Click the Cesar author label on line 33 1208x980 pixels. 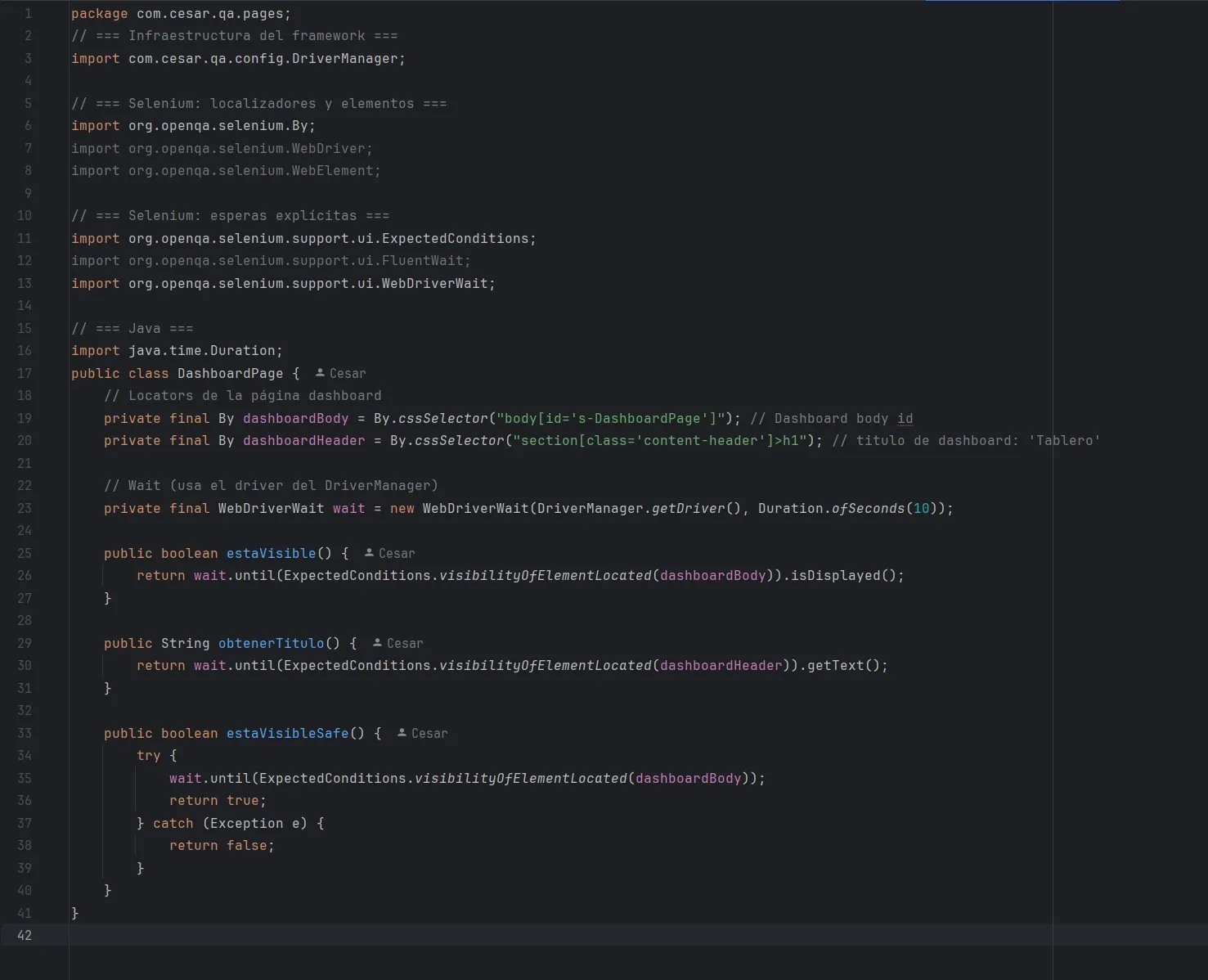pyautogui.click(x=430, y=733)
